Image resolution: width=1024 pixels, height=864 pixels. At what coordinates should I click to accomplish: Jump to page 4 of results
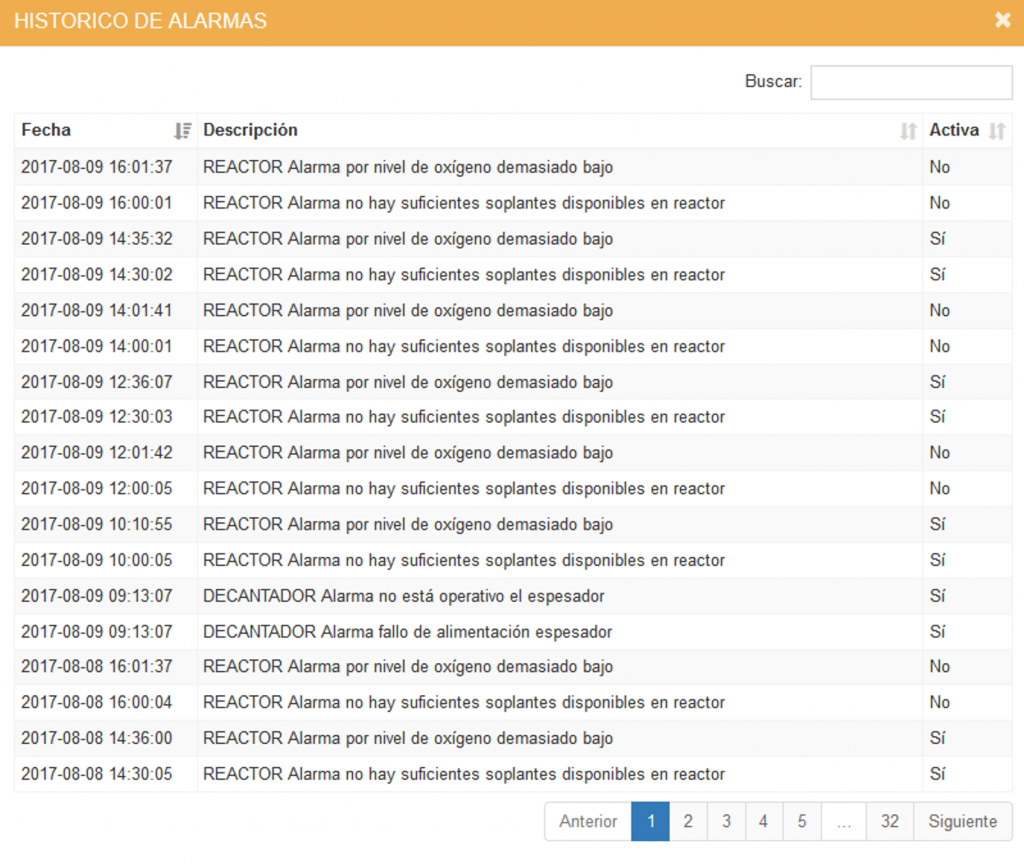click(763, 821)
